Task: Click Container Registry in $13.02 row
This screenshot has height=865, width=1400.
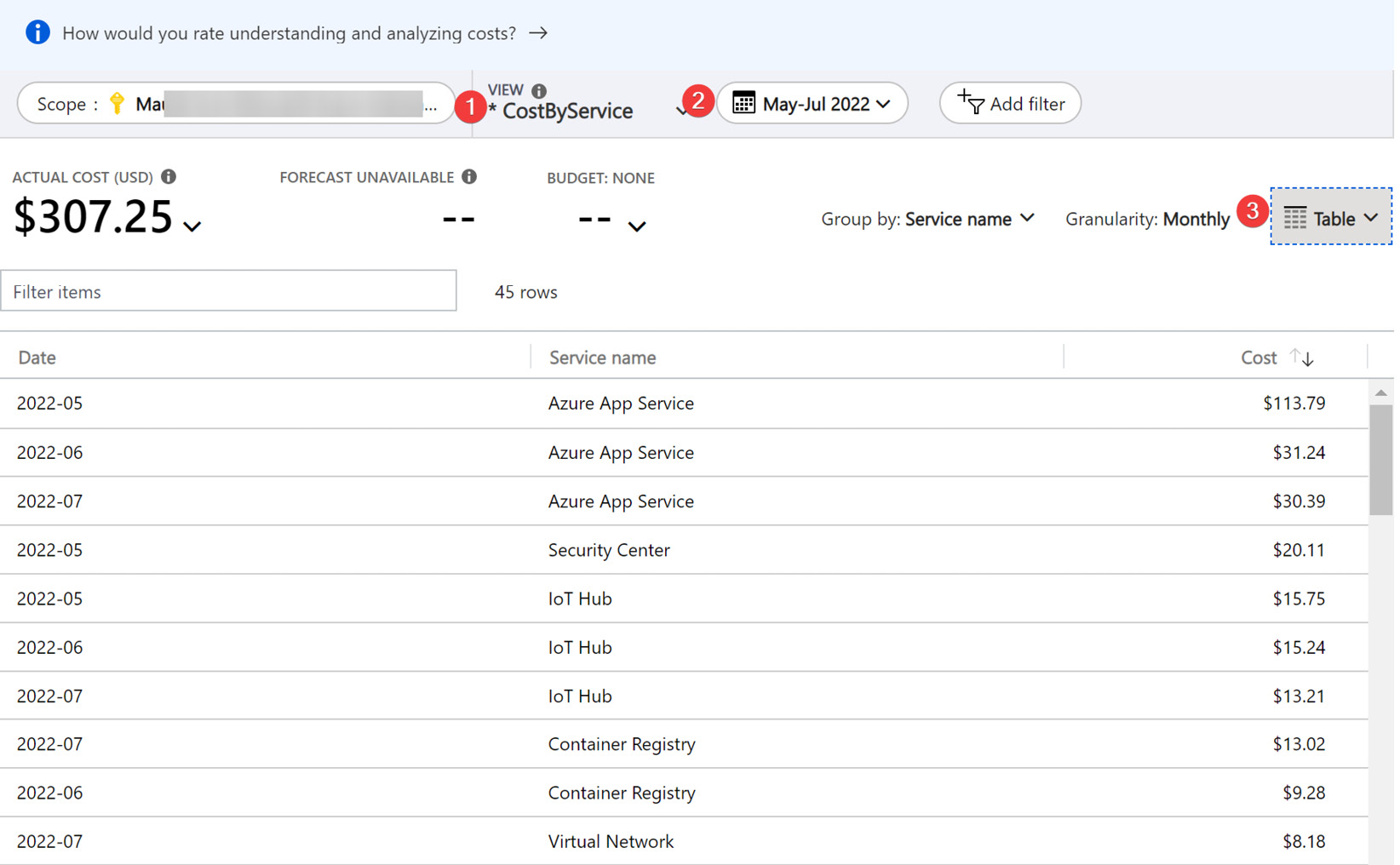Action: (622, 744)
